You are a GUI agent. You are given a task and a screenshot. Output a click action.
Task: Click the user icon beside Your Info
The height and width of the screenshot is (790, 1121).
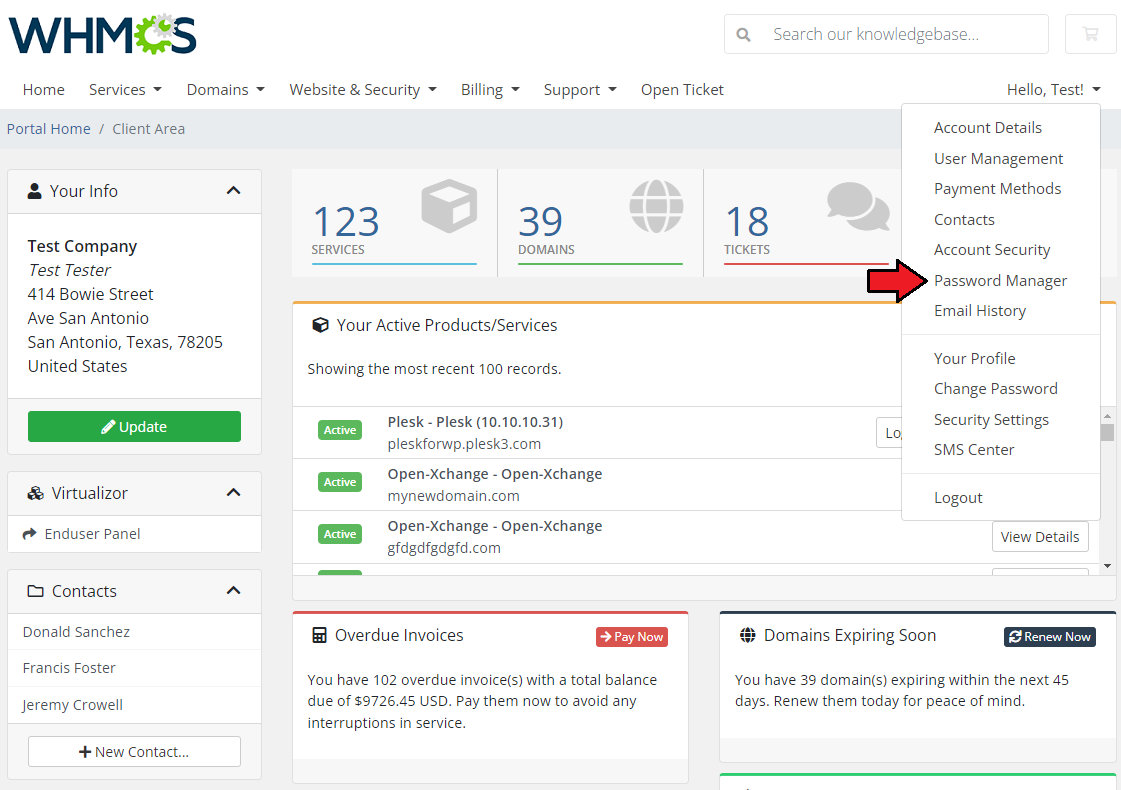pyautogui.click(x=34, y=191)
